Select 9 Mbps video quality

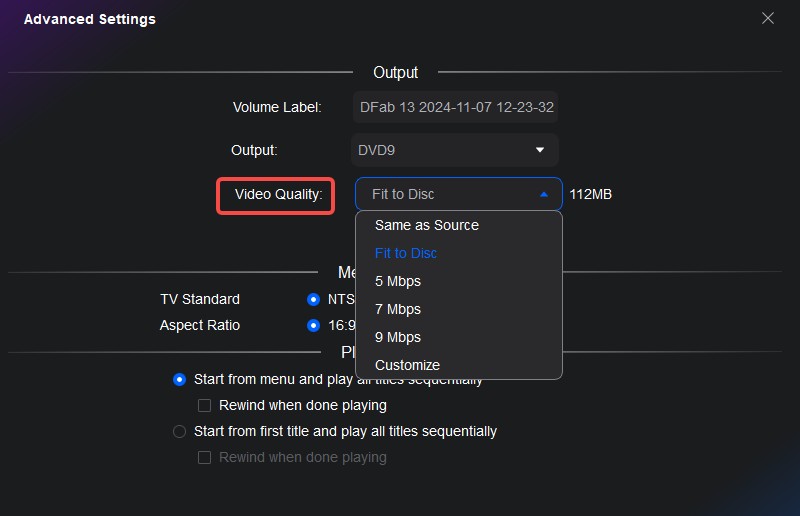(398, 337)
